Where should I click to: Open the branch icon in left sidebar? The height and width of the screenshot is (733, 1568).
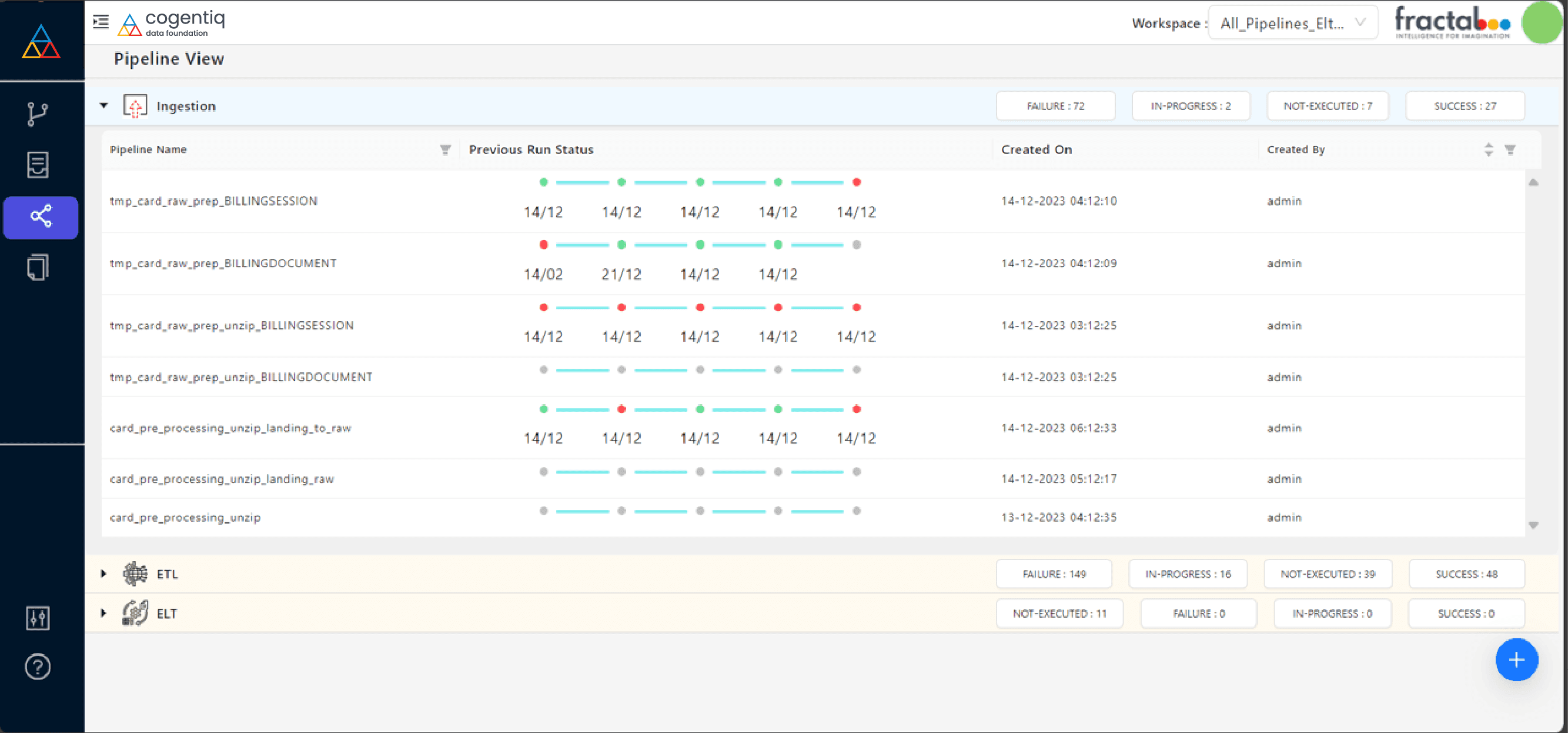[38, 114]
